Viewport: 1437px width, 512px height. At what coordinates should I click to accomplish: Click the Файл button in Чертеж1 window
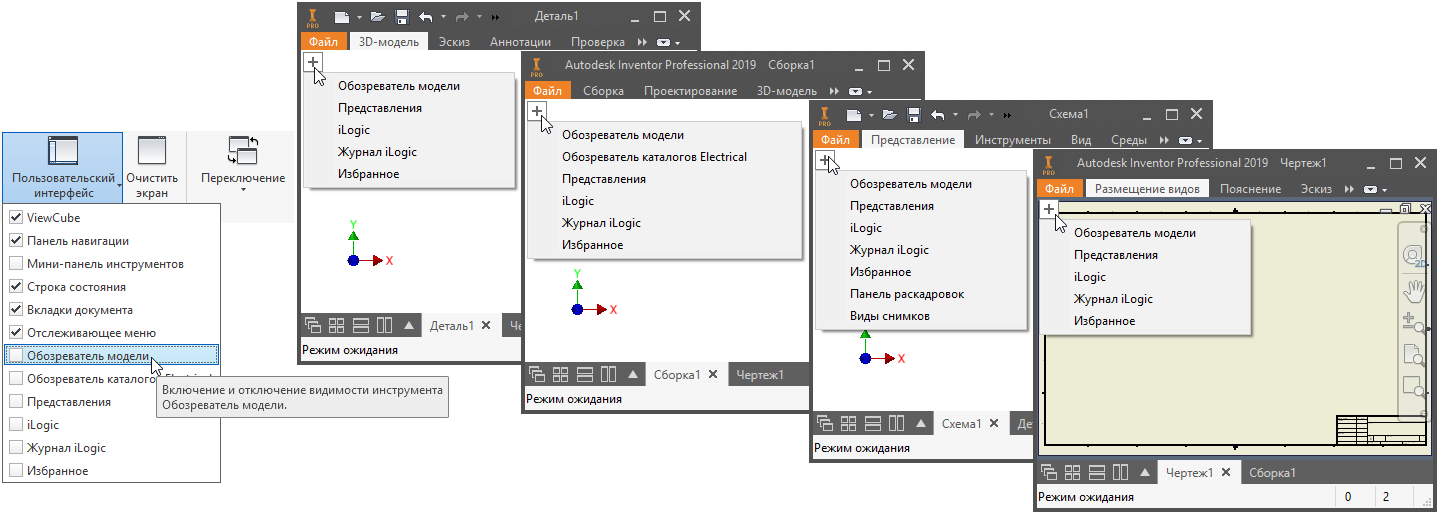1059,189
